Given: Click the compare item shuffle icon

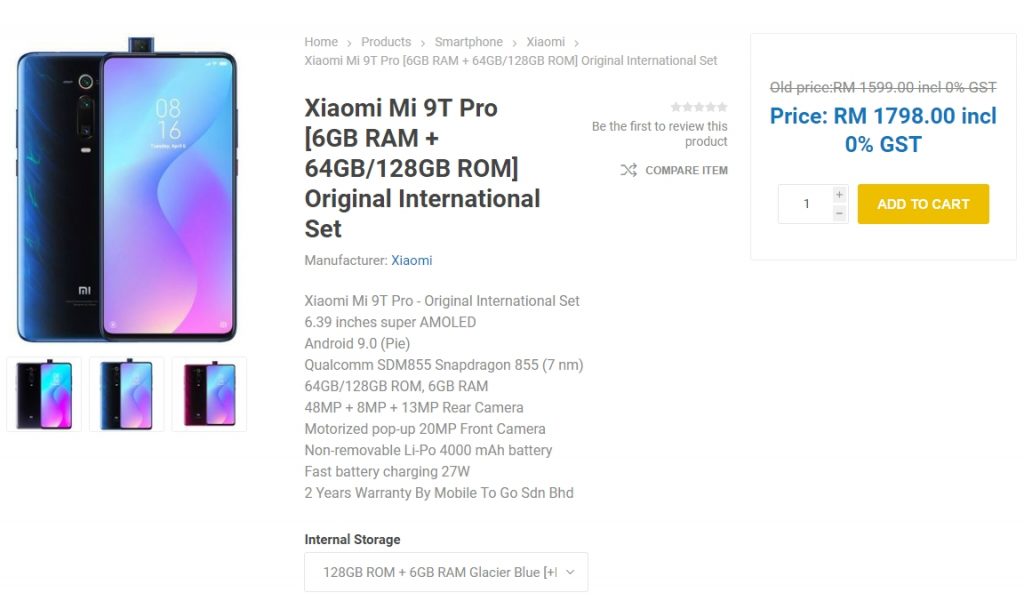Looking at the screenshot, I should click(x=628, y=170).
